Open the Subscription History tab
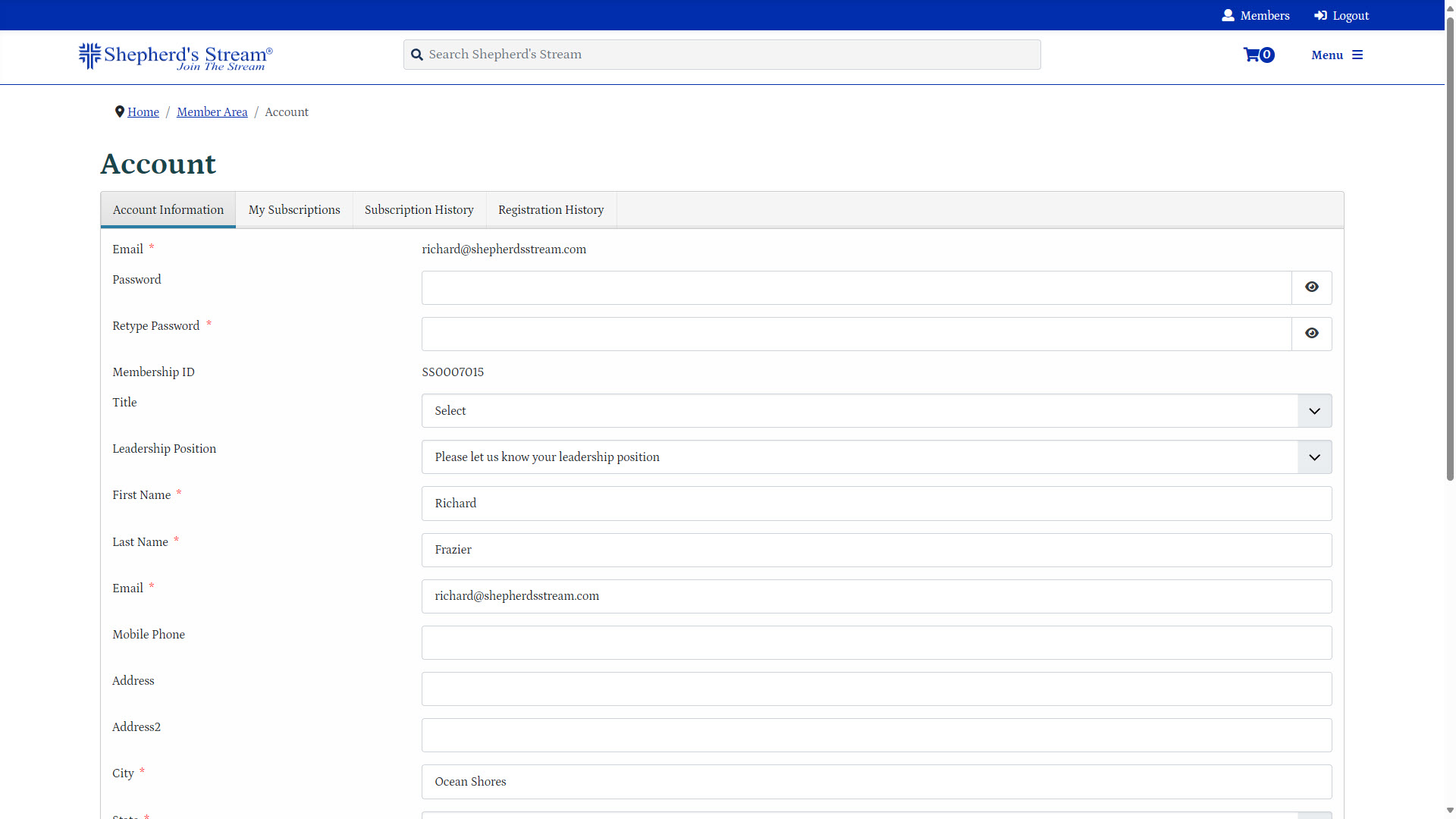This screenshot has width=1456, height=819. click(419, 210)
